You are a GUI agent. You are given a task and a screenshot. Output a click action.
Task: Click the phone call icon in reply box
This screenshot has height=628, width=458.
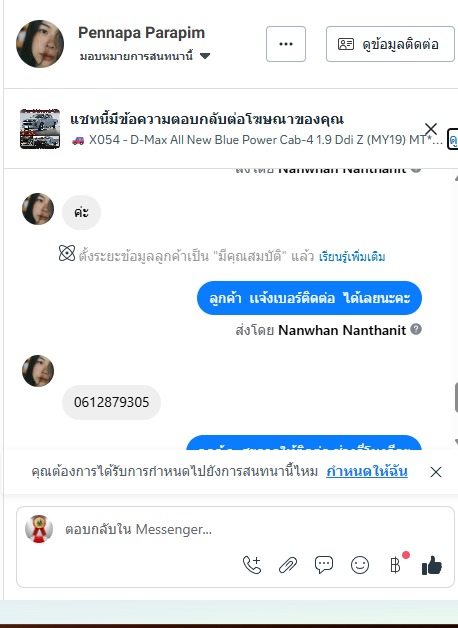point(252,565)
